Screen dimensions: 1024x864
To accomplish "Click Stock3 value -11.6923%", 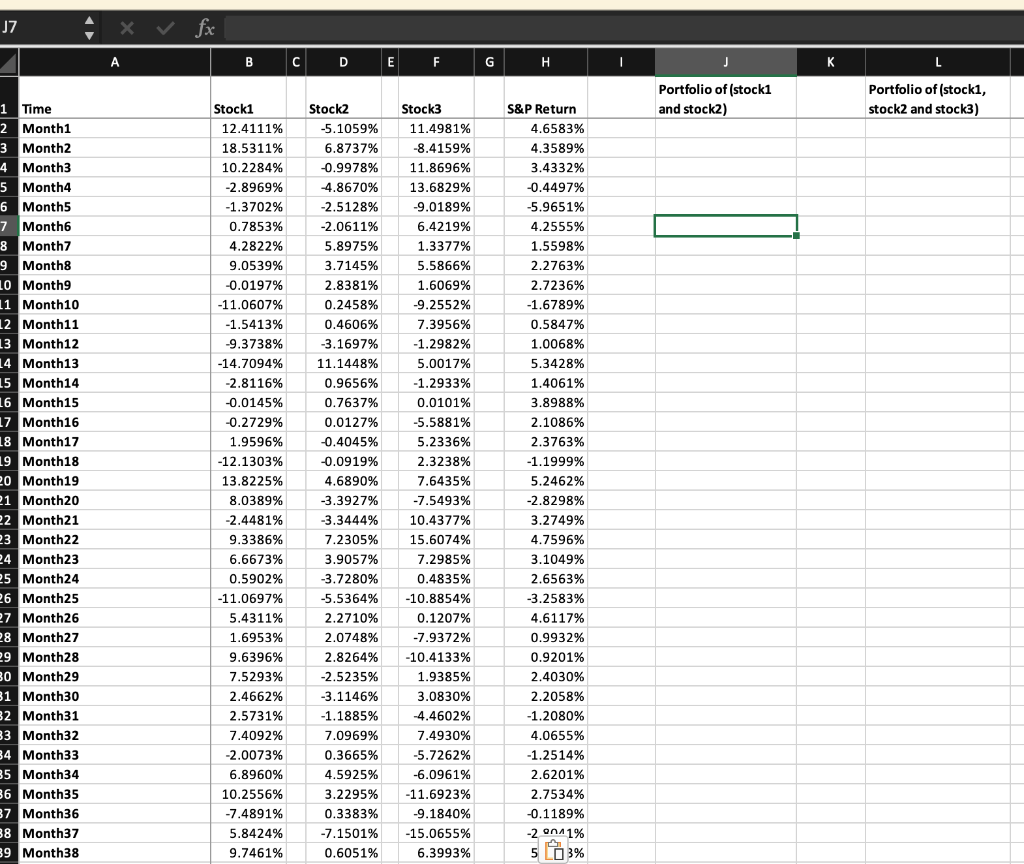I will [436, 795].
